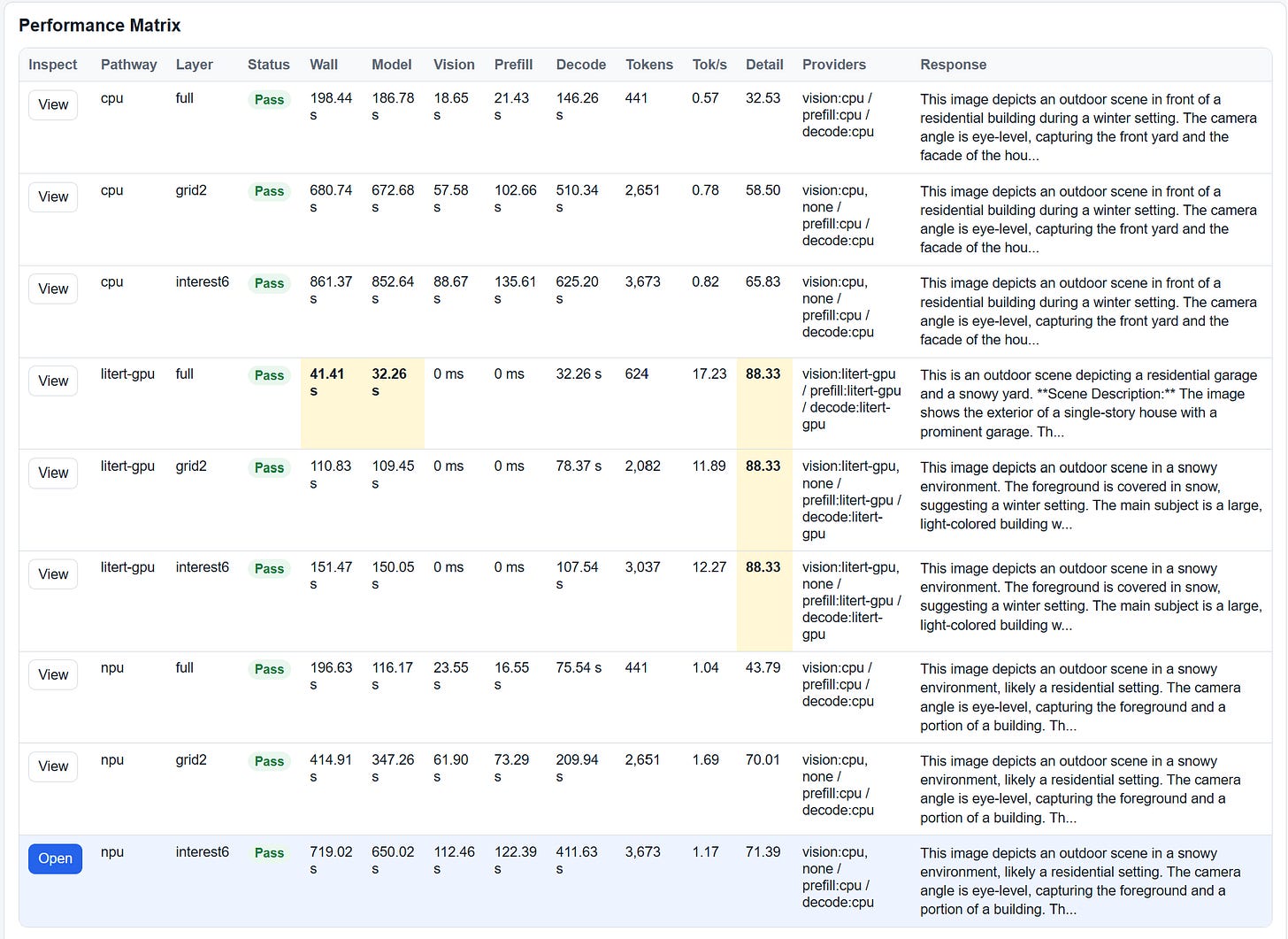
Task: Click prefill time 73.29 s
Action: click(511, 768)
